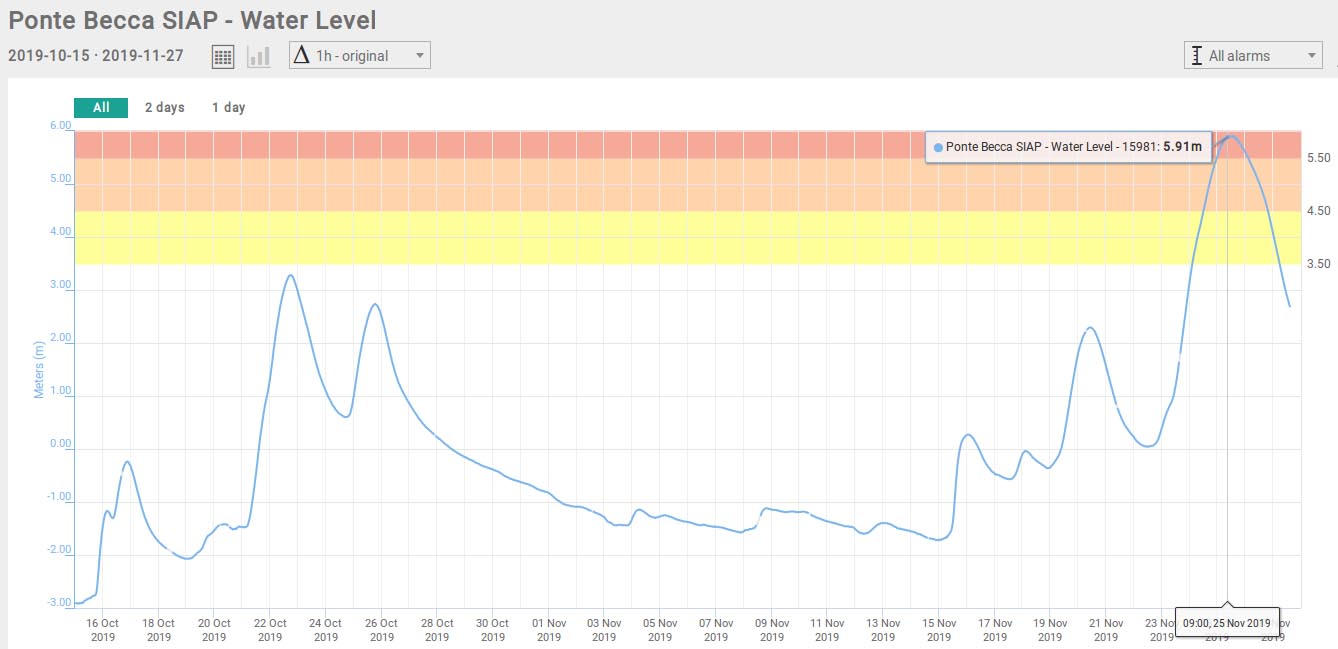The width and height of the screenshot is (1338, 649).
Task: Click the bar chart view icon
Action: click(259, 56)
